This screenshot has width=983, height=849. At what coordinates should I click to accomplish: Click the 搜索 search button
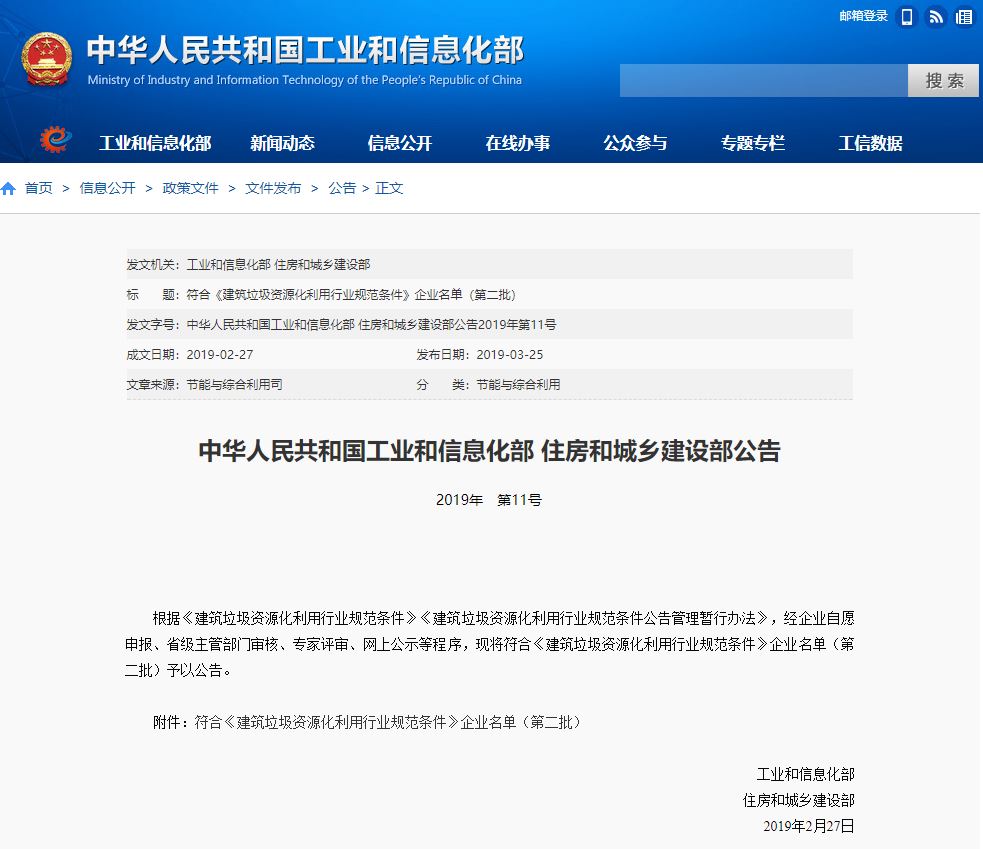tap(943, 80)
